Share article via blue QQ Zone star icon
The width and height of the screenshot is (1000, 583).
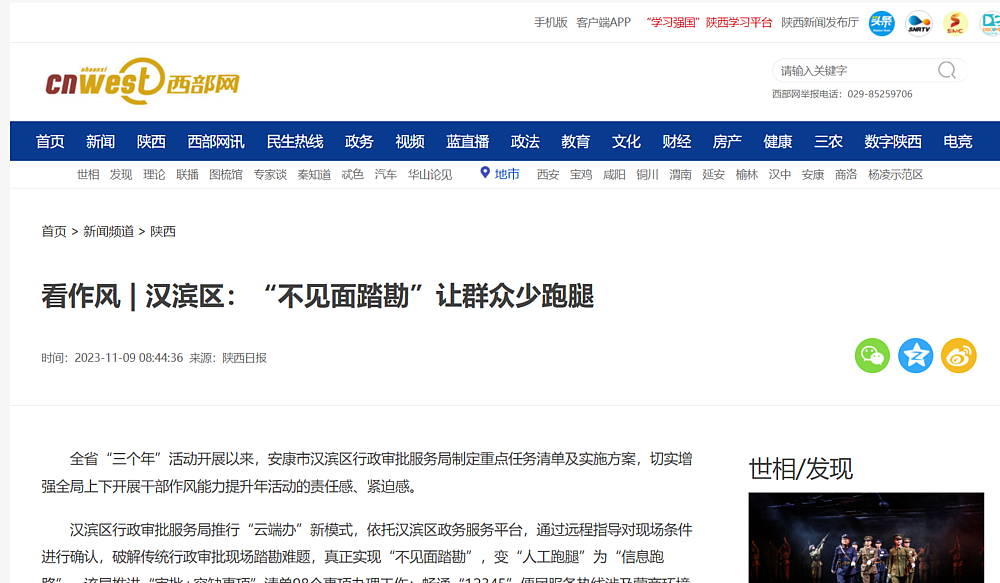point(915,356)
